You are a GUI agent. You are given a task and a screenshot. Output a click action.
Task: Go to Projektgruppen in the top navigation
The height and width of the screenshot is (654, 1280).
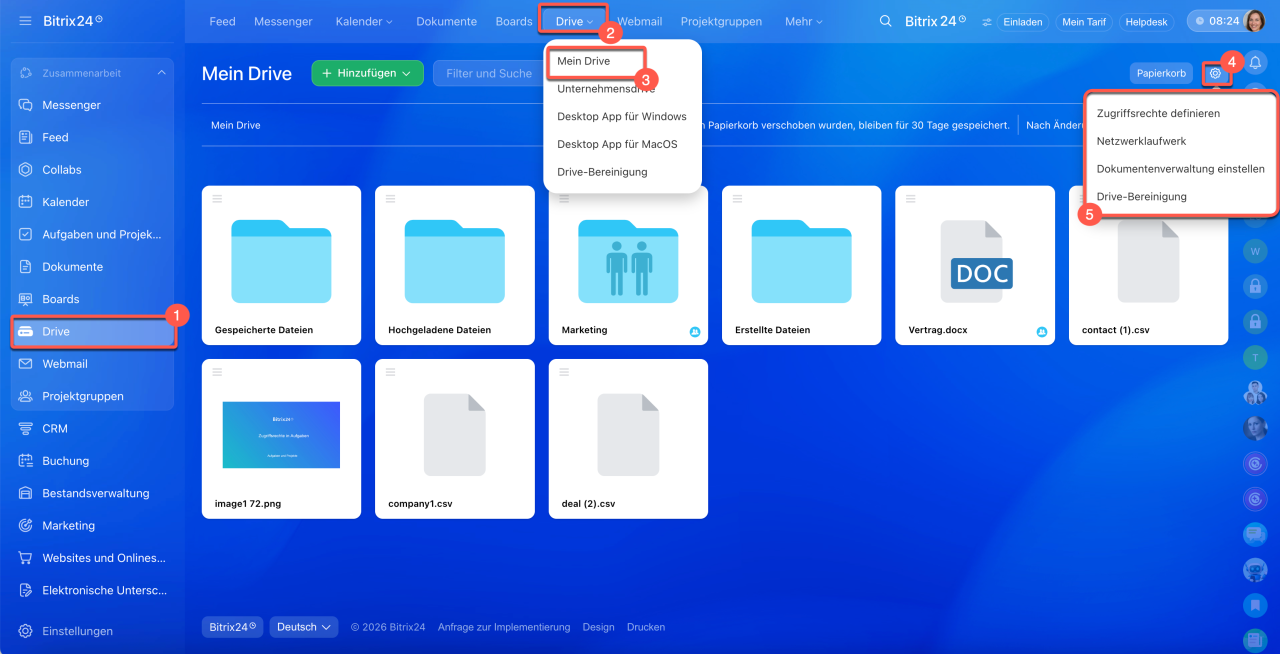(x=721, y=21)
